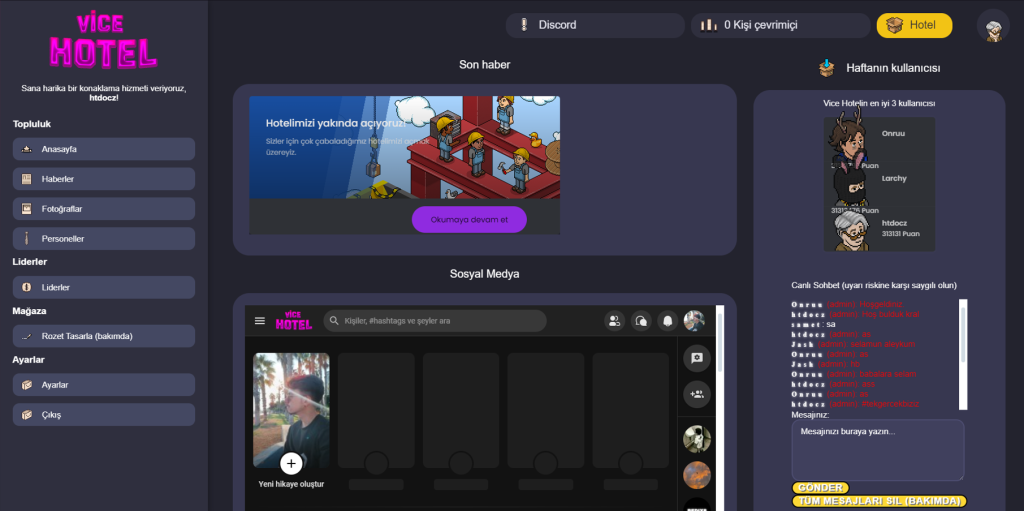Open the Hotelimizi yakında açıyoruz news banner

[x=404, y=148]
